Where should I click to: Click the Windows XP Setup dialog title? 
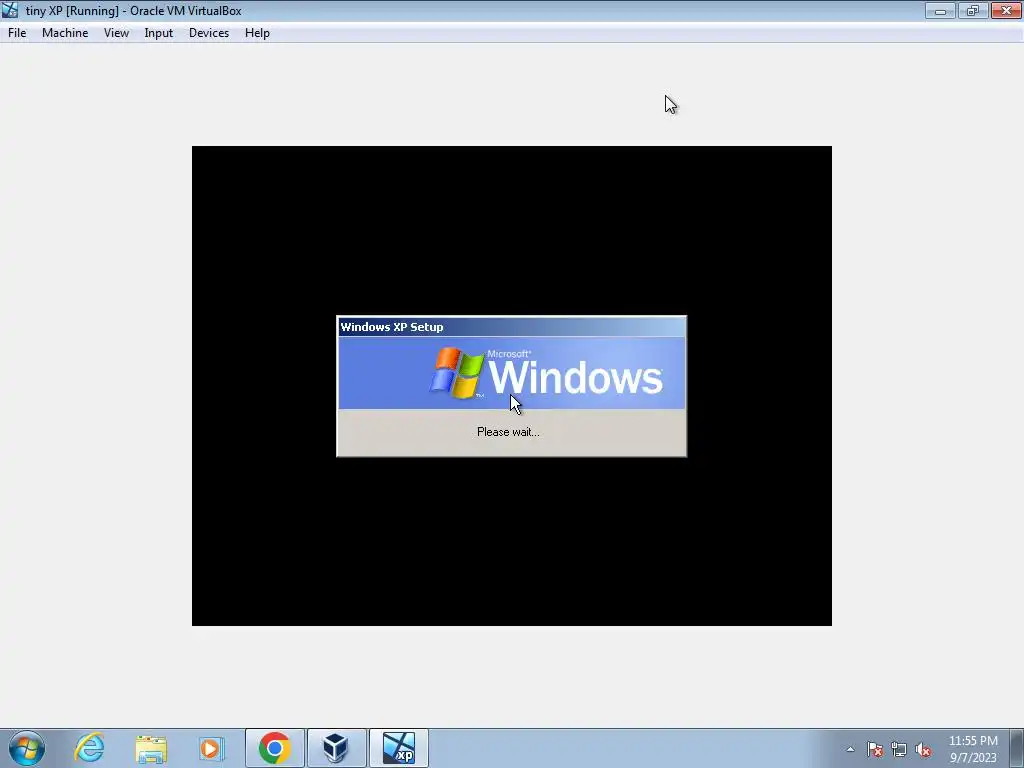point(392,327)
